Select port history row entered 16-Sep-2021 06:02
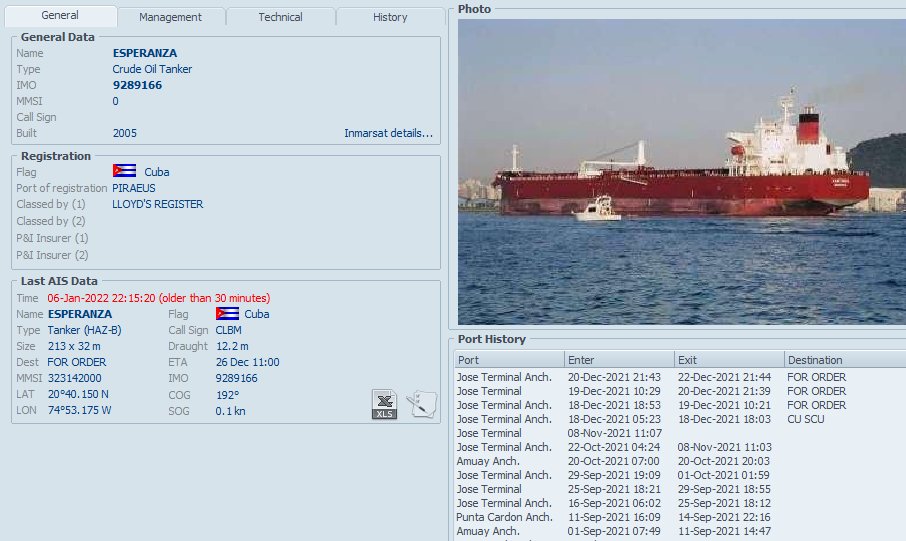Image resolution: width=906 pixels, height=541 pixels. (x=680, y=503)
